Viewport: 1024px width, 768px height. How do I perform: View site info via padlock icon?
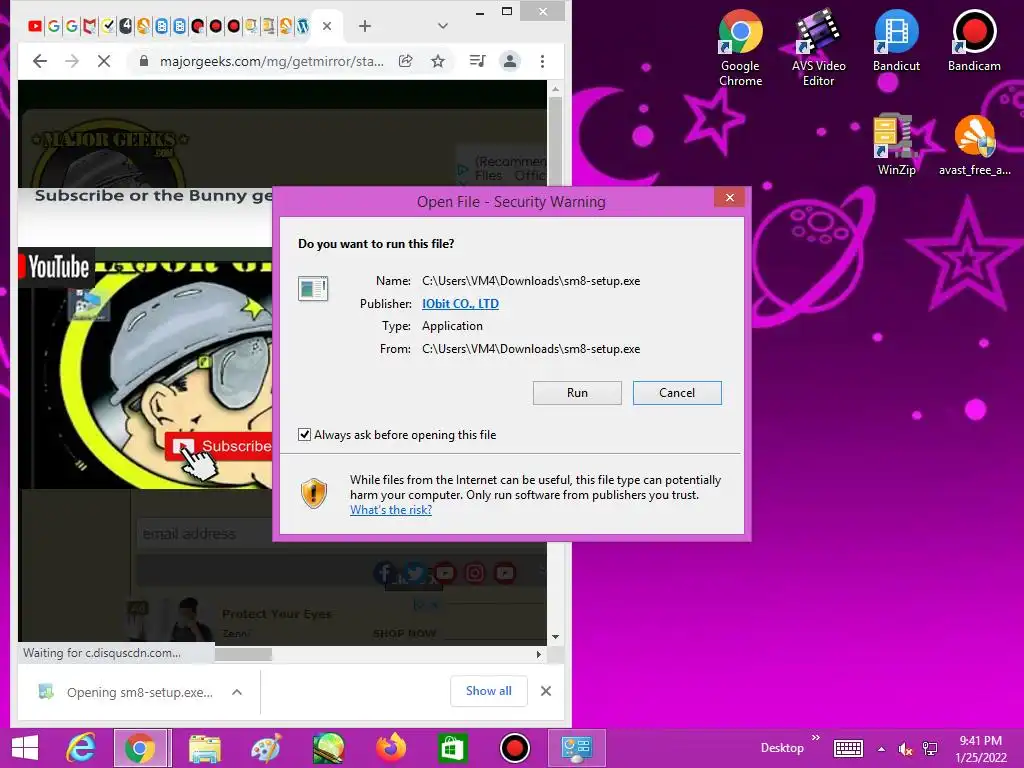[x=144, y=61]
